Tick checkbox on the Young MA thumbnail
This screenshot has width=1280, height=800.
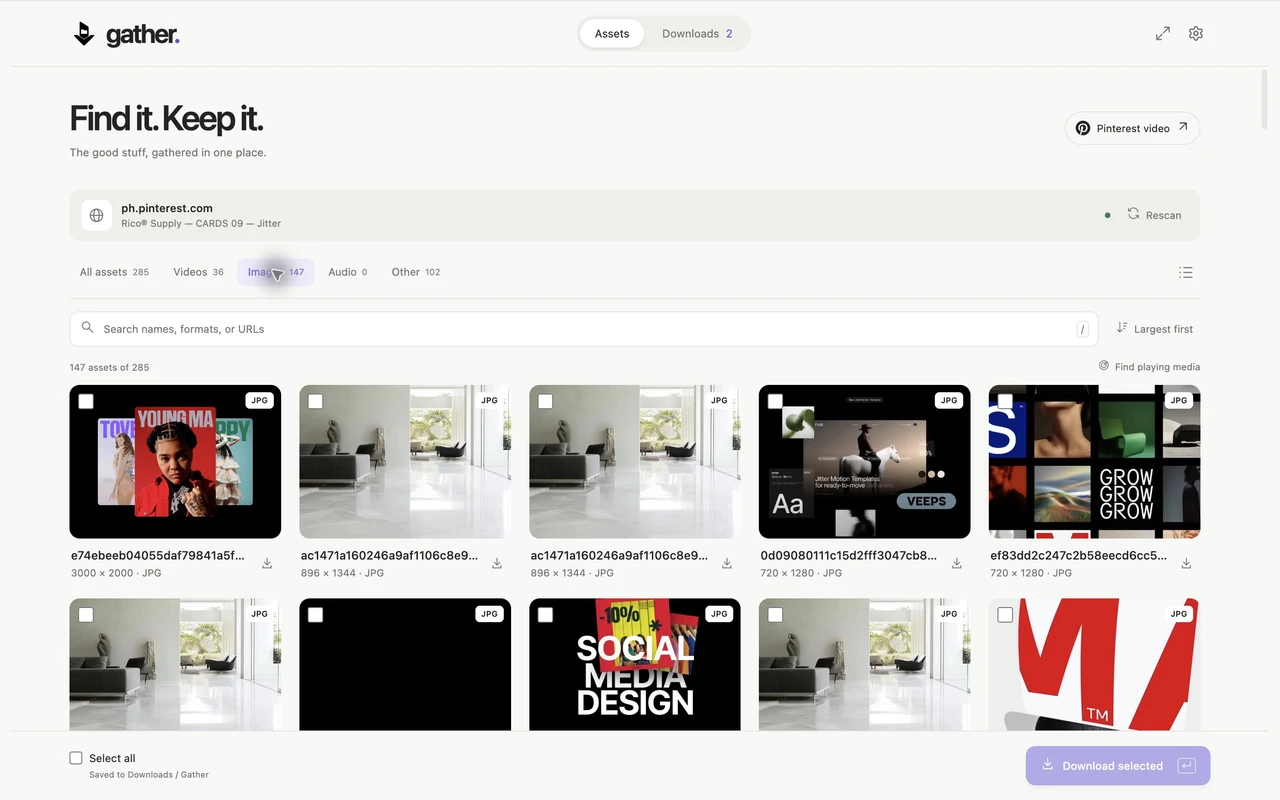coord(86,401)
